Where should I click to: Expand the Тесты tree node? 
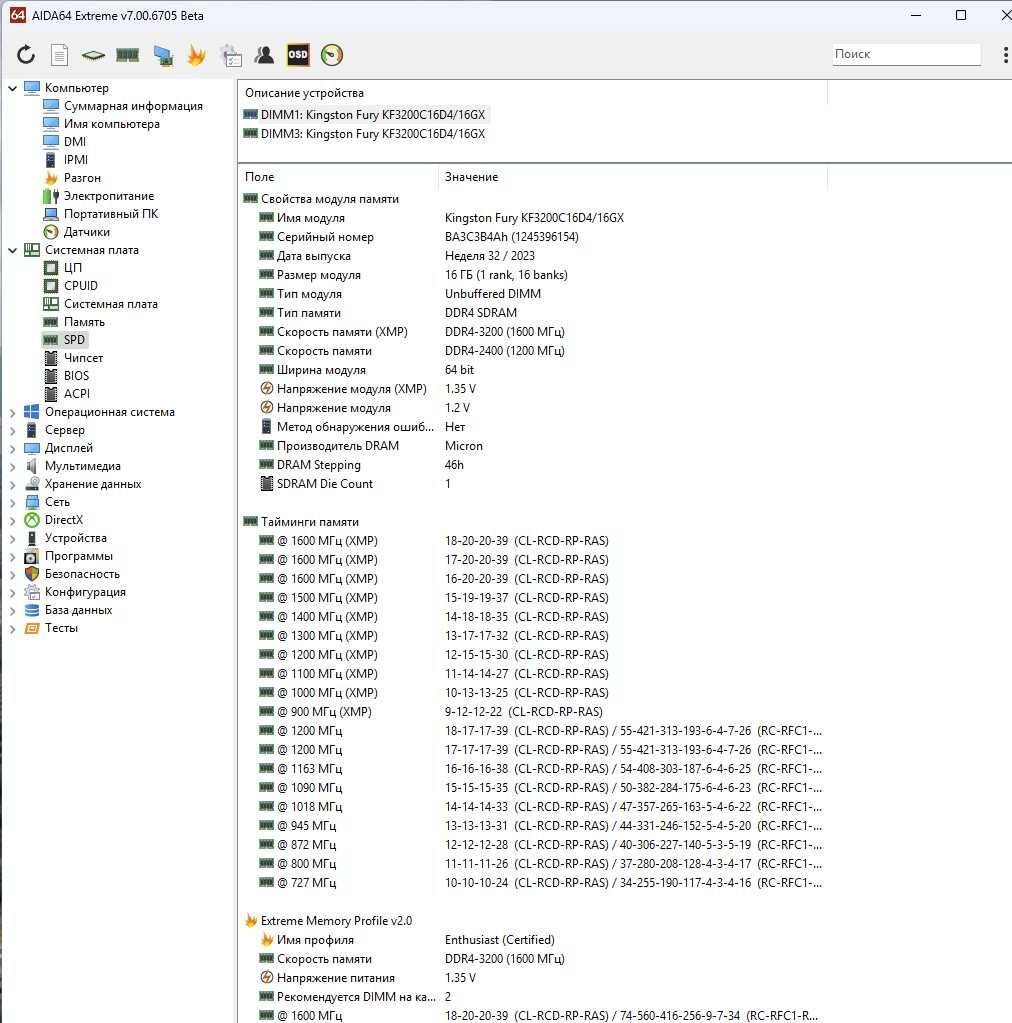(x=12, y=628)
